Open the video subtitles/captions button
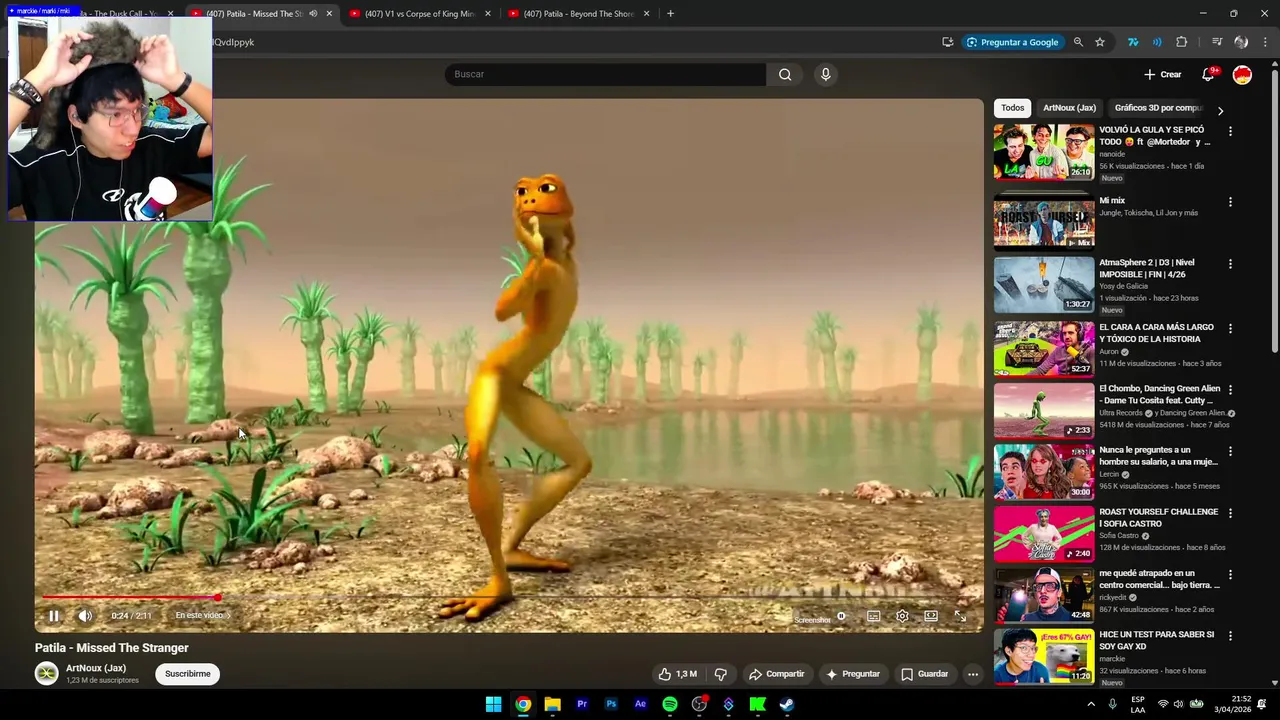 click(x=873, y=616)
